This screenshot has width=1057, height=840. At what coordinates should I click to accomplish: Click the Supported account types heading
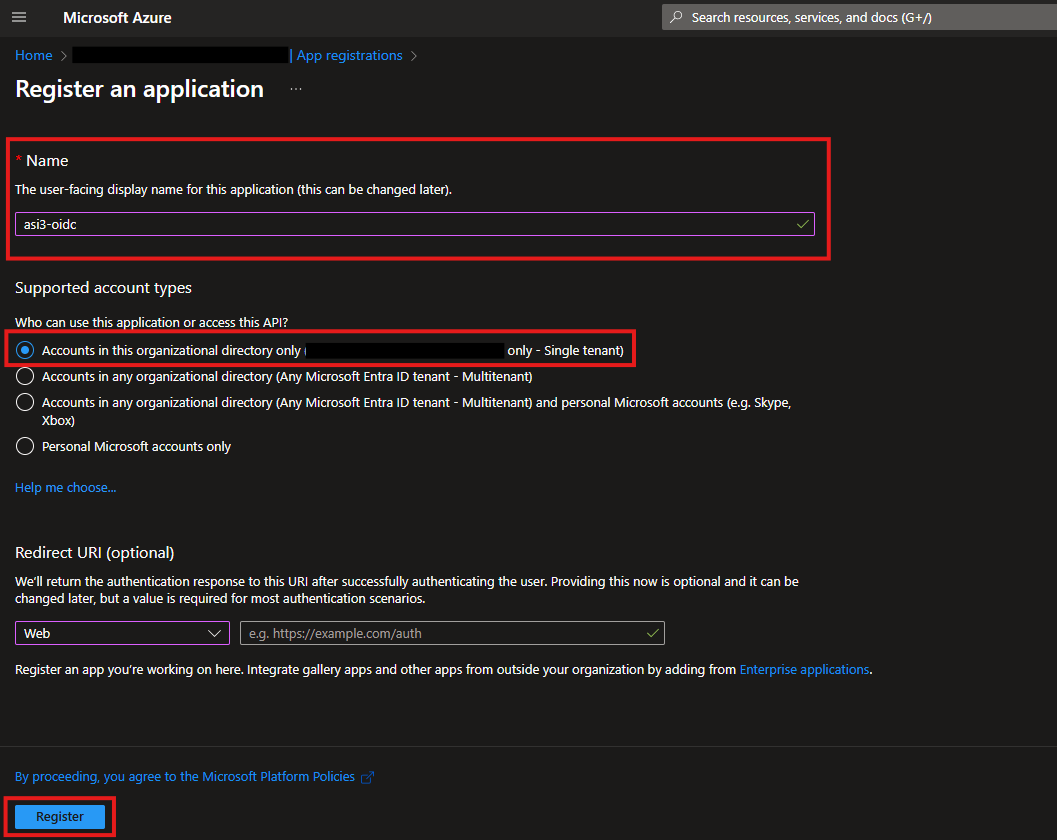coord(103,288)
